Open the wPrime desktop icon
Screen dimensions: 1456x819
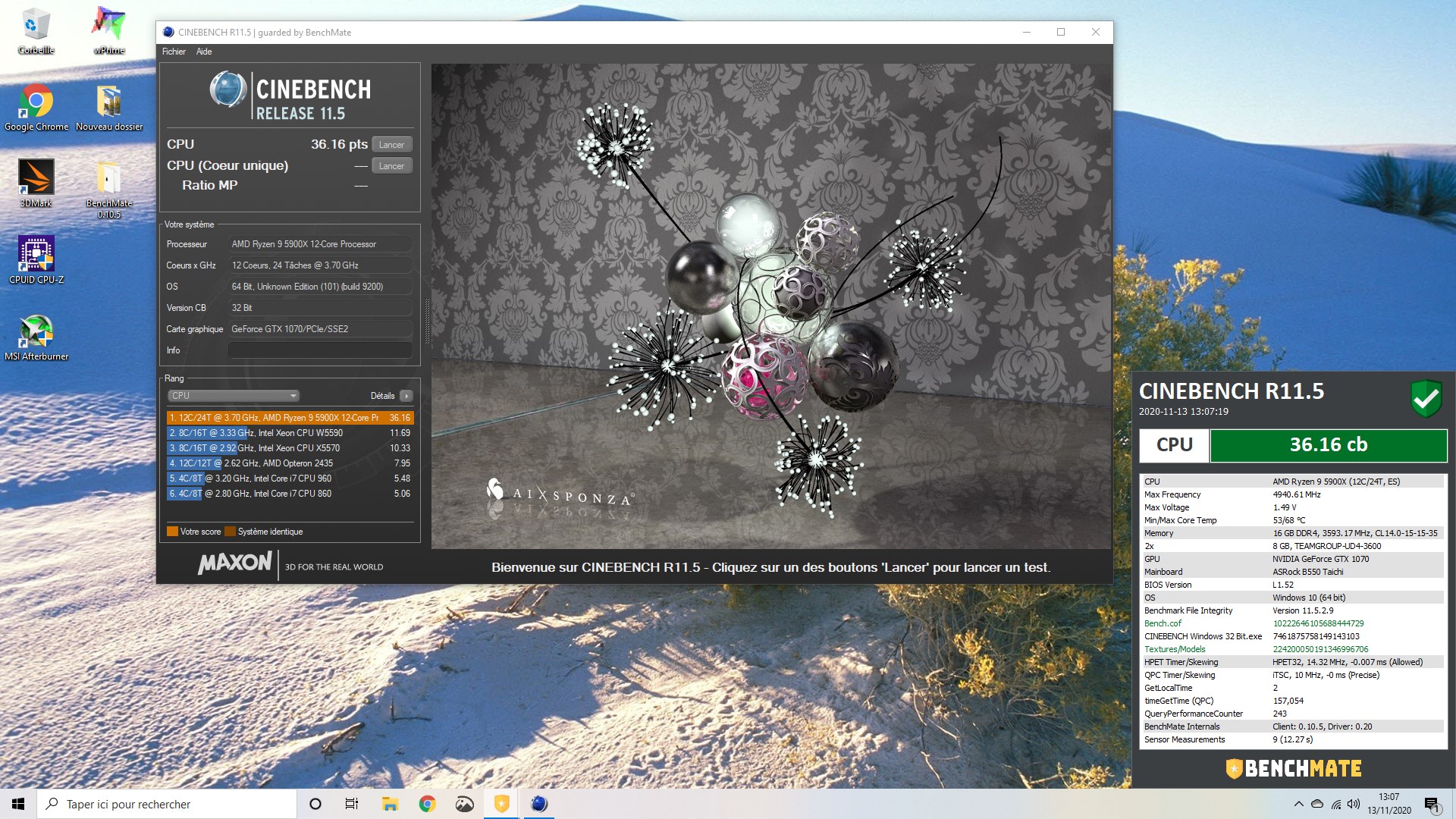108,30
